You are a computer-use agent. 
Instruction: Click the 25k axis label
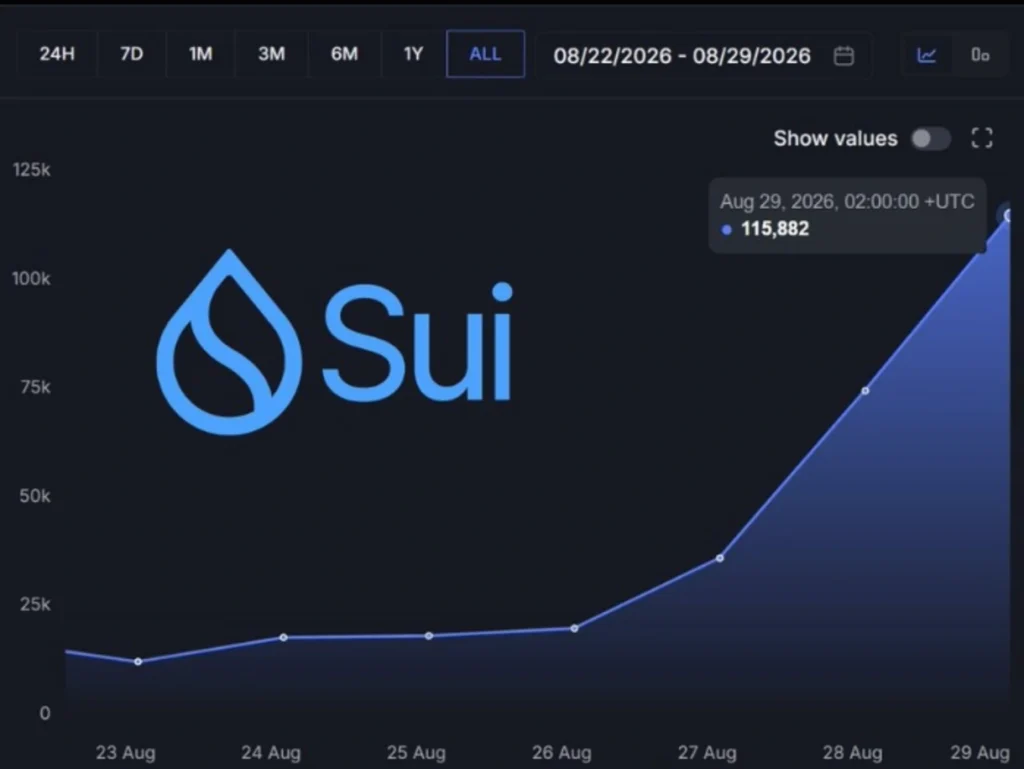[x=35, y=604]
